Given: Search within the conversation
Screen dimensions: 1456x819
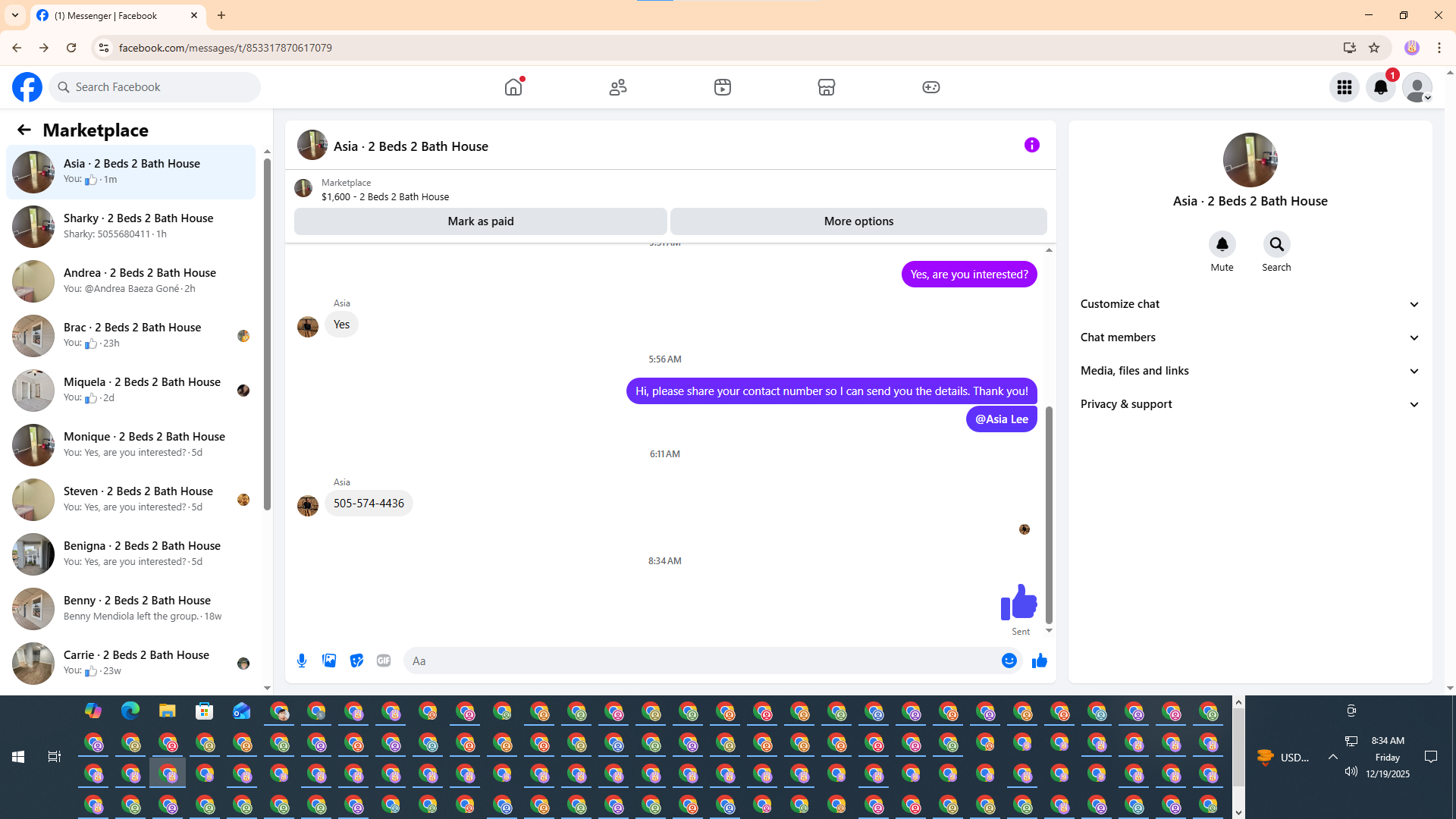Looking at the screenshot, I should [x=1276, y=245].
